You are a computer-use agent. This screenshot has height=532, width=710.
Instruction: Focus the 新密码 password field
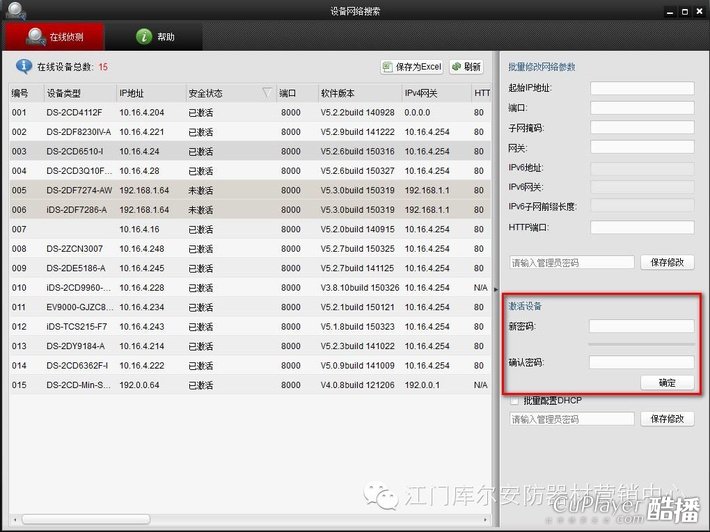click(x=641, y=326)
